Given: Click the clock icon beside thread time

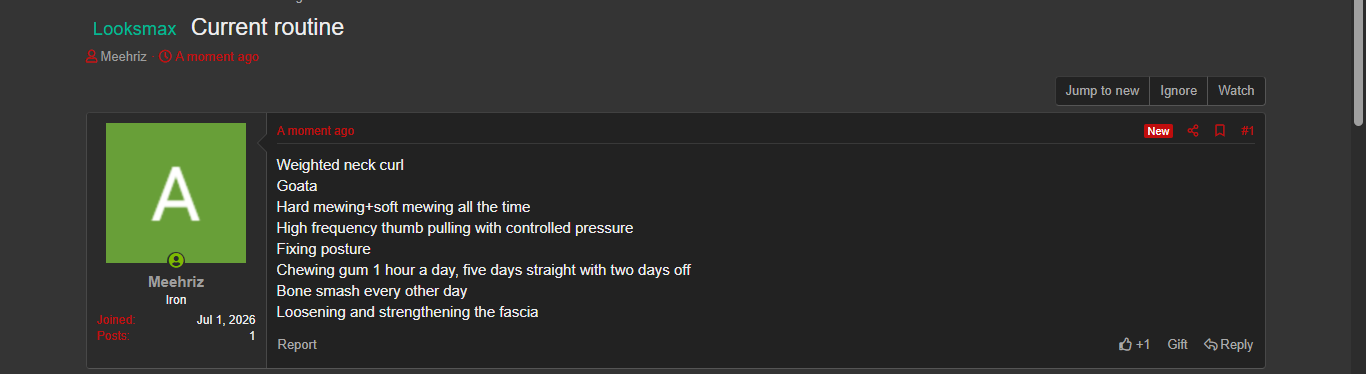Looking at the screenshot, I should (165, 57).
